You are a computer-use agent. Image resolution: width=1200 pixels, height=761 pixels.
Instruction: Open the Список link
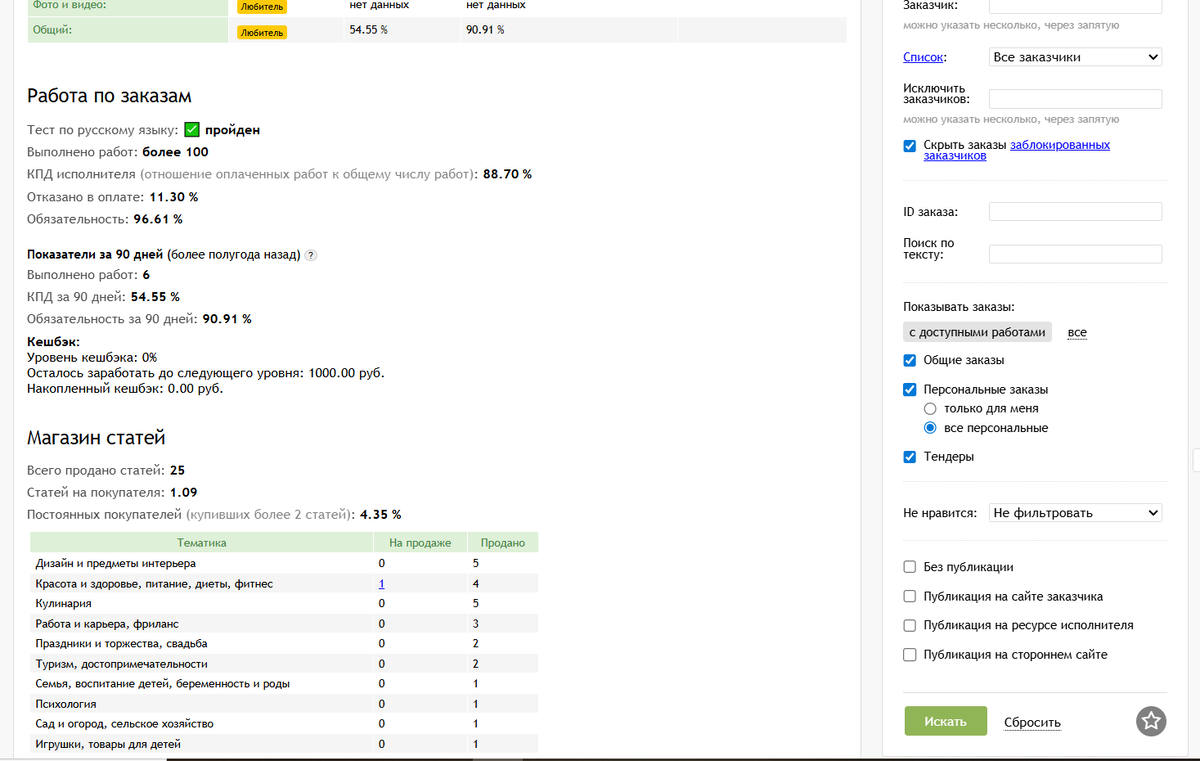pos(924,57)
